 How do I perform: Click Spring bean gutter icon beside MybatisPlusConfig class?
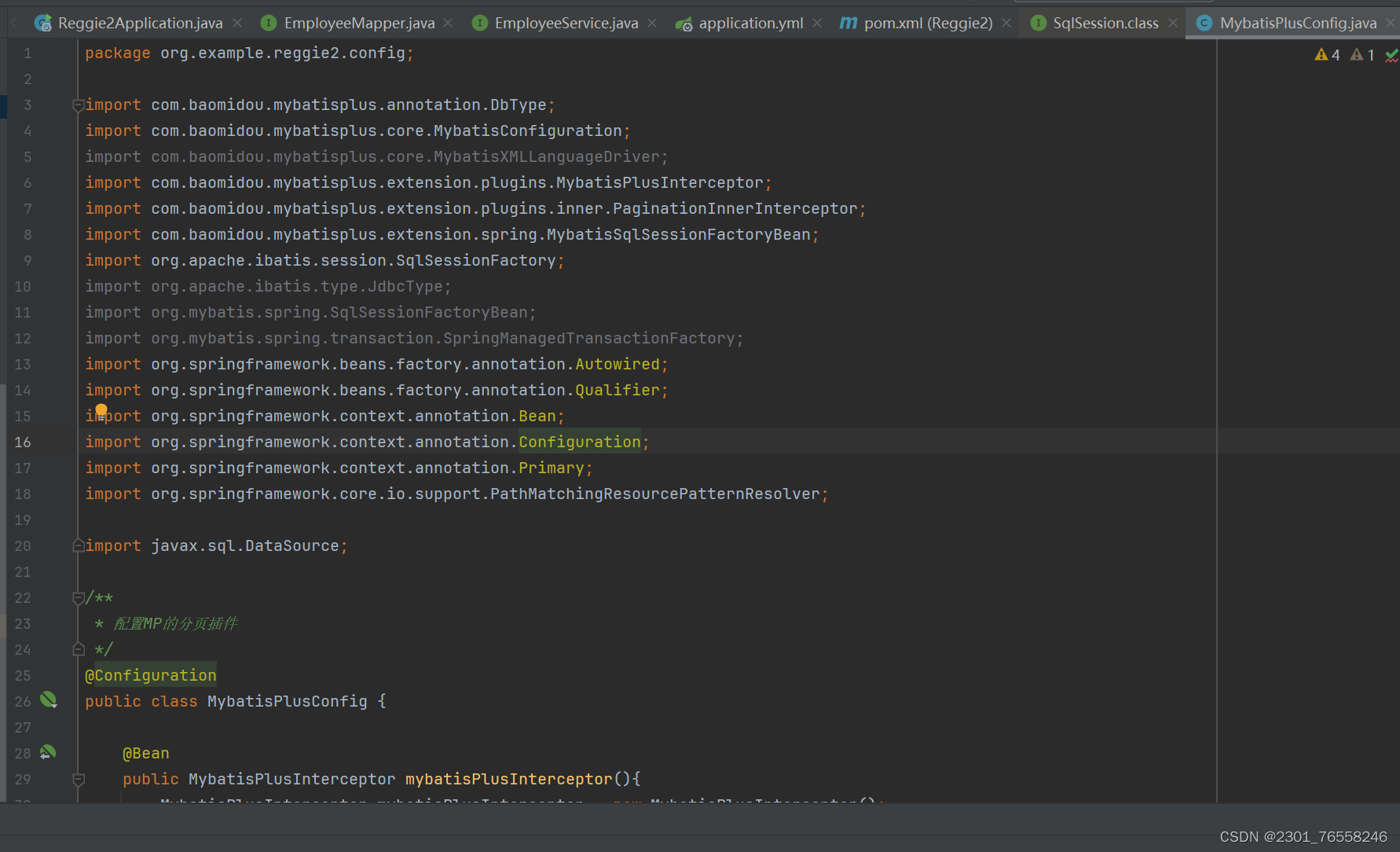49,700
